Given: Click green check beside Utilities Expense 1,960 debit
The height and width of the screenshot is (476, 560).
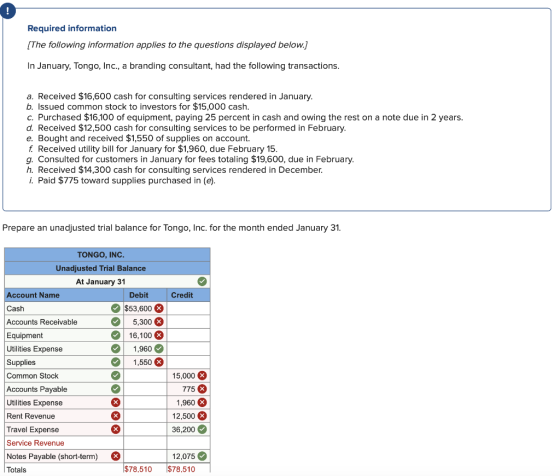Looking at the screenshot, I should 159,349.
